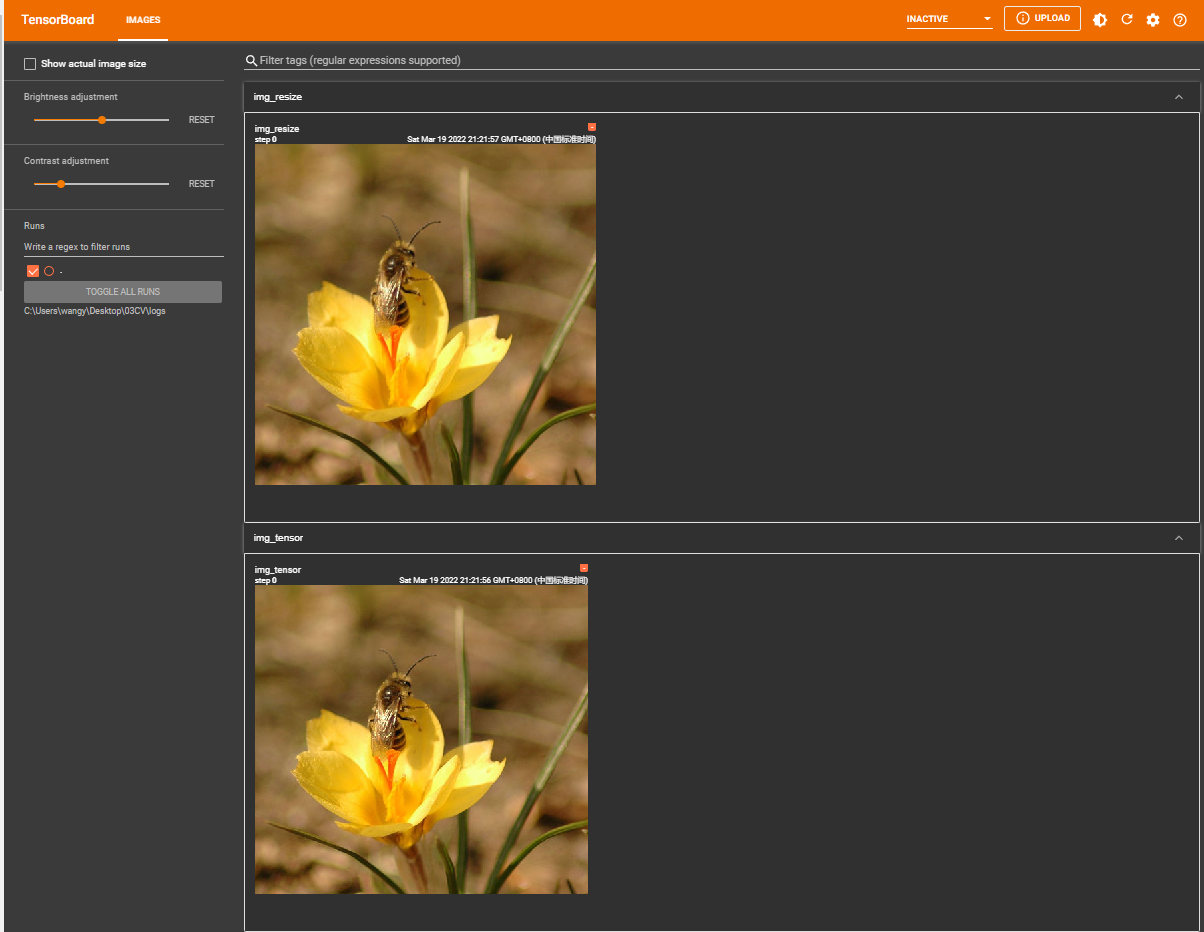Collapse the img_tensor section chevron
This screenshot has height=932, width=1204.
point(1179,538)
